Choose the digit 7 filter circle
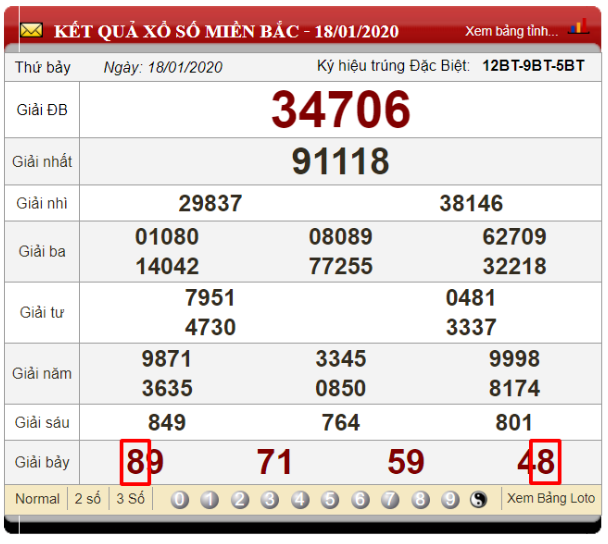Viewport: 608px width, 544px height. click(x=390, y=500)
